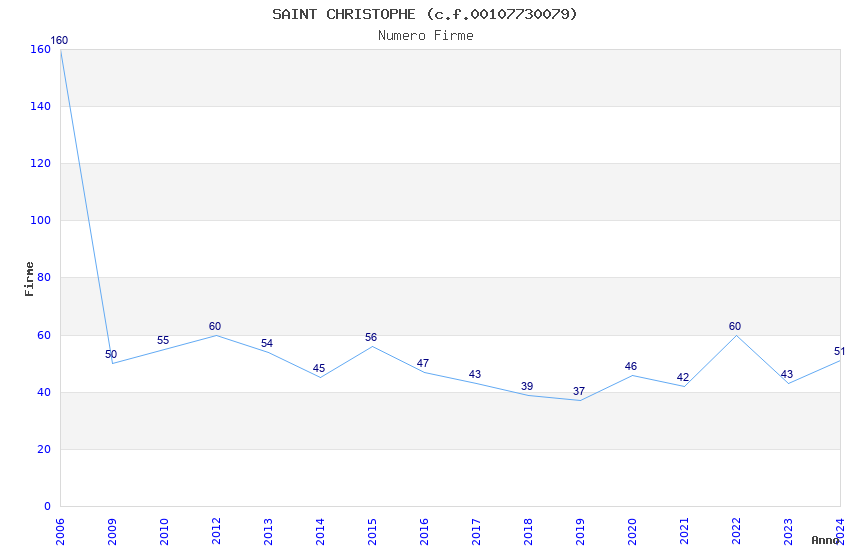Click the 160 data label for 2006

tap(59, 41)
